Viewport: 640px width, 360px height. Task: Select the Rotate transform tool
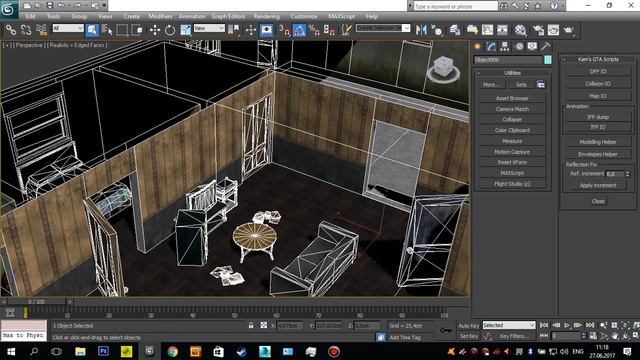point(170,30)
